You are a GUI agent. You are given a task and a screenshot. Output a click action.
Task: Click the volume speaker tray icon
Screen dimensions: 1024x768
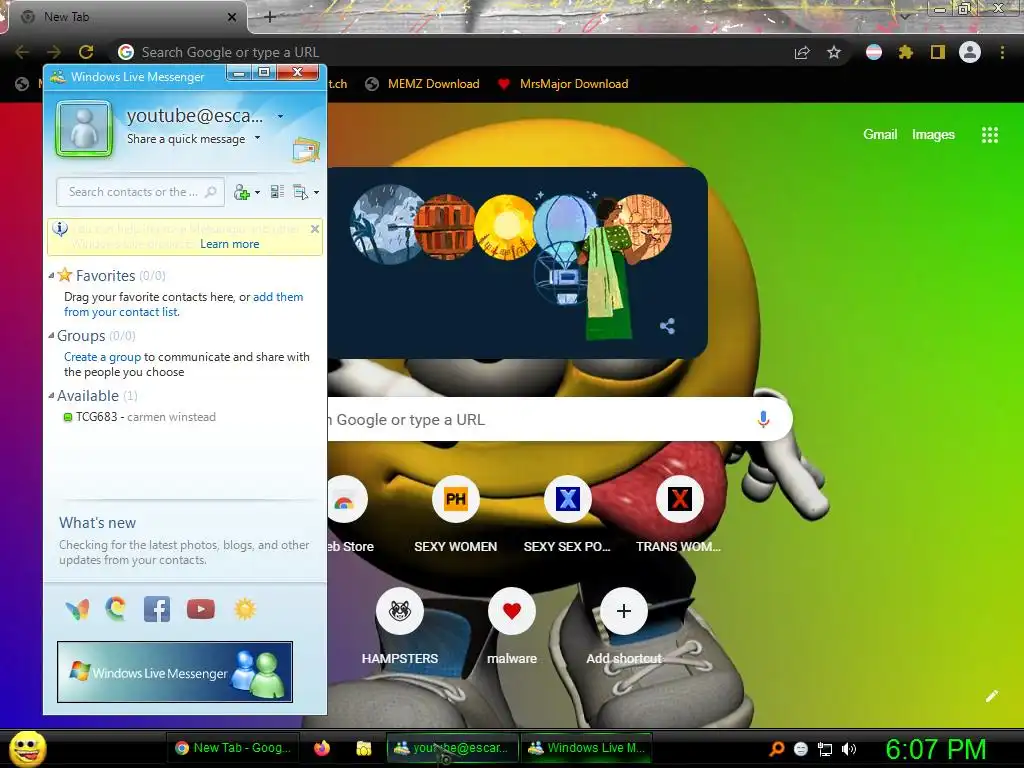849,749
